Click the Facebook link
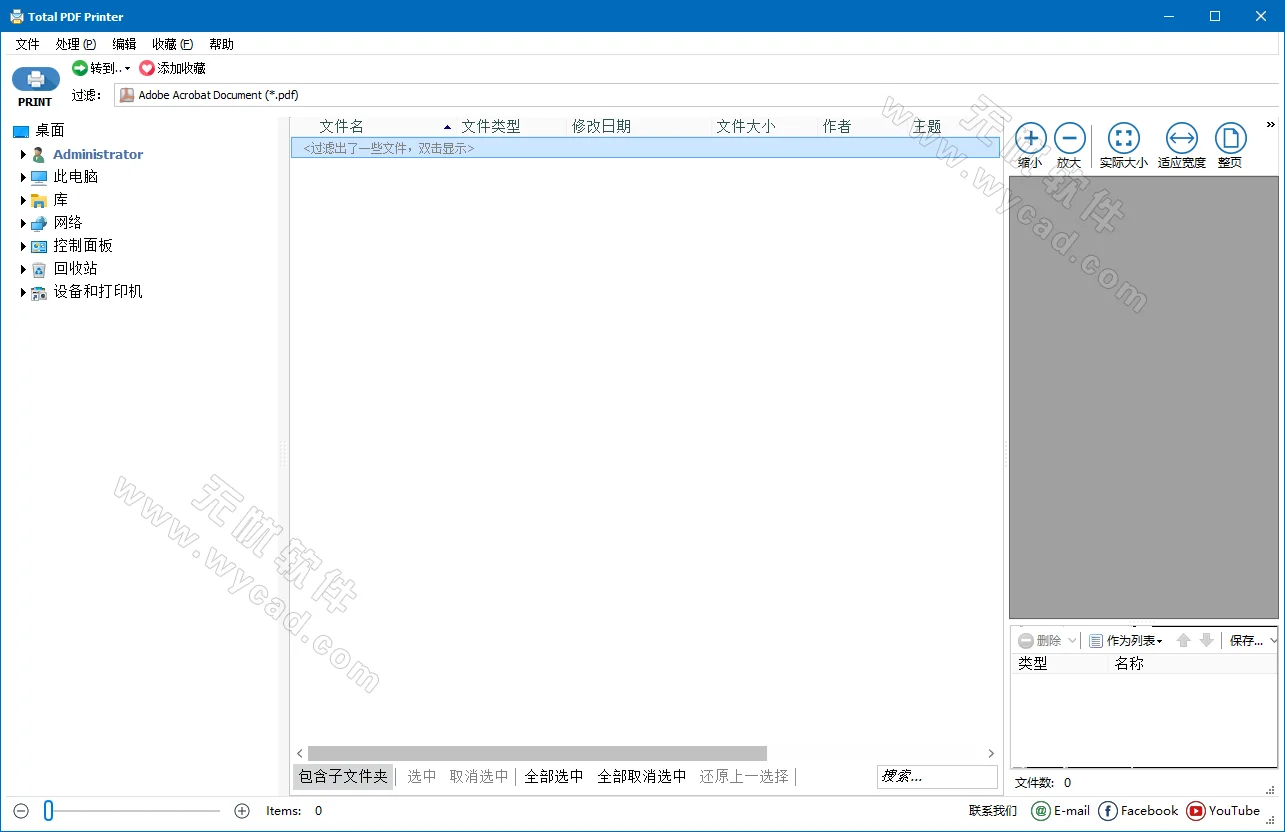Viewport: 1285px width, 832px height. point(1138,811)
